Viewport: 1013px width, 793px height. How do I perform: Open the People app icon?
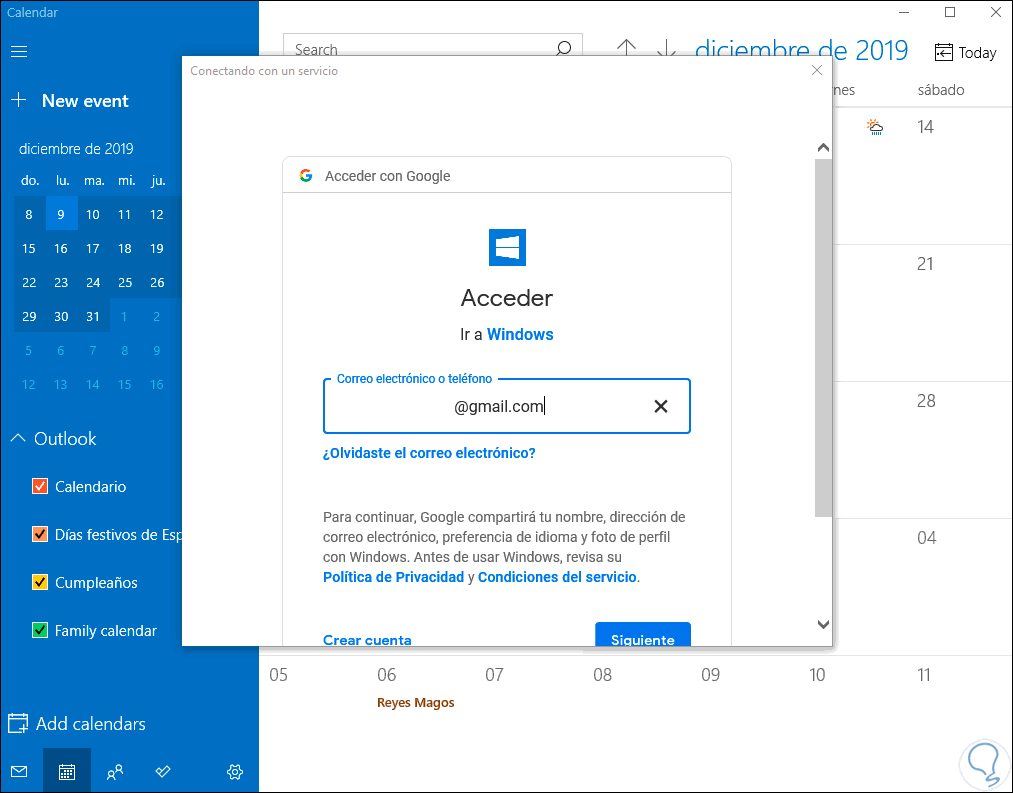115,771
